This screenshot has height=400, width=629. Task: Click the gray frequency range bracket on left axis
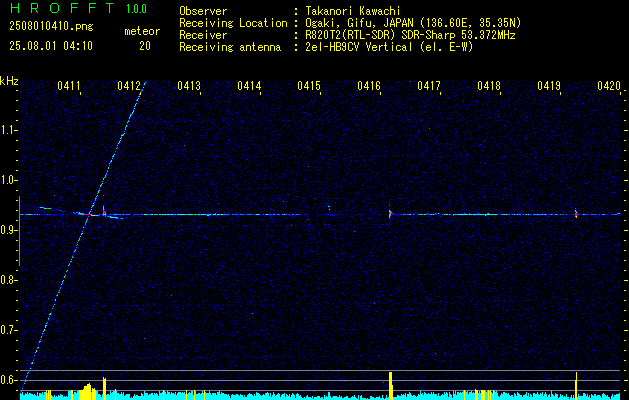[19, 231]
